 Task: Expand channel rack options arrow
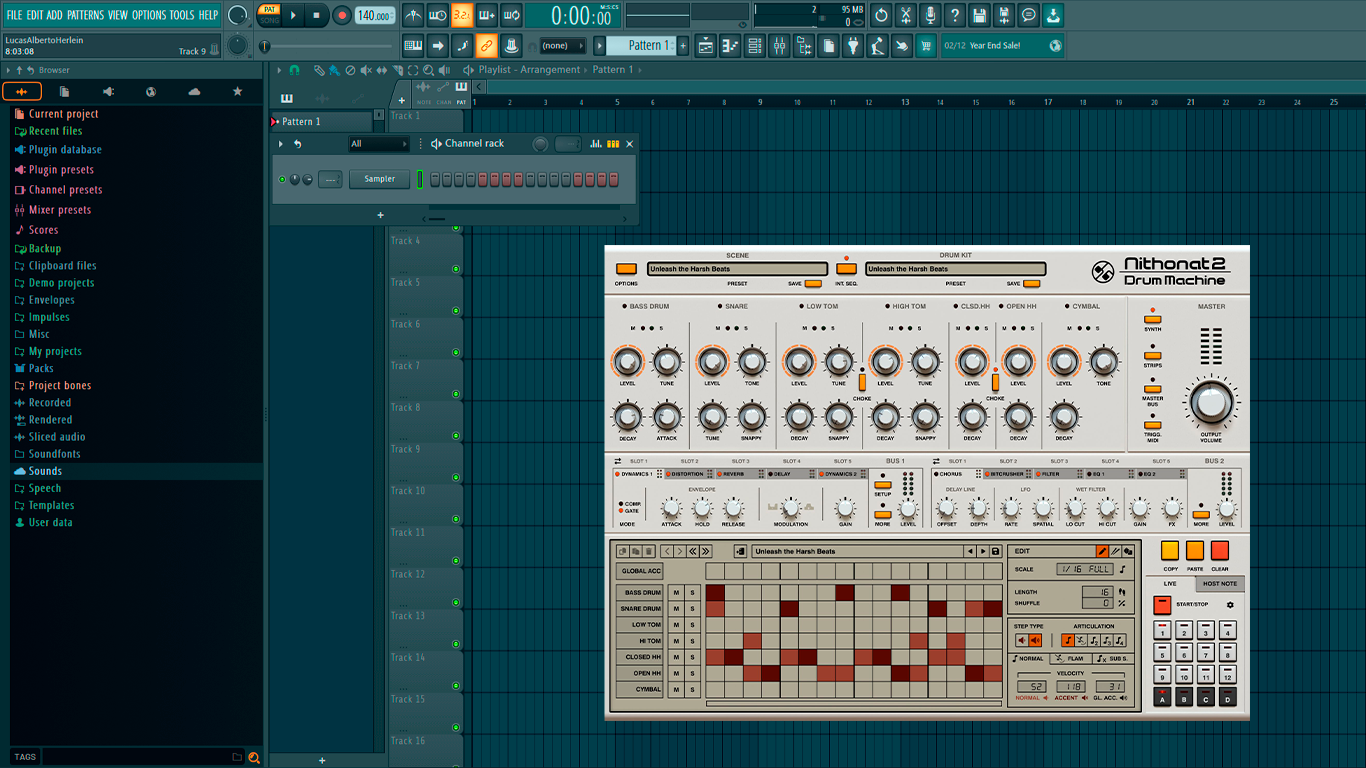[x=281, y=144]
